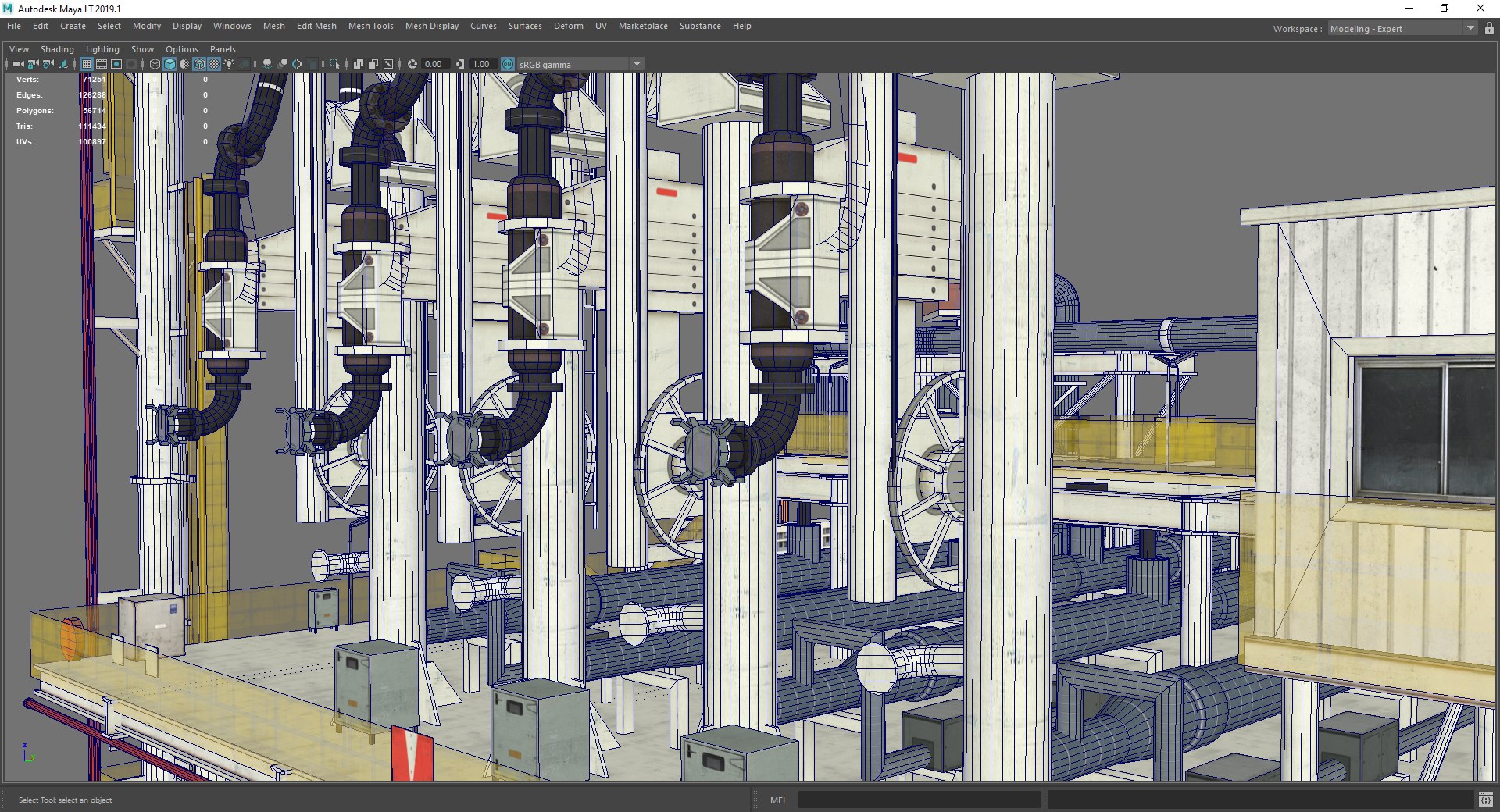
Task: Toggle the Lock Camera icon
Action: [x=33, y=64]
